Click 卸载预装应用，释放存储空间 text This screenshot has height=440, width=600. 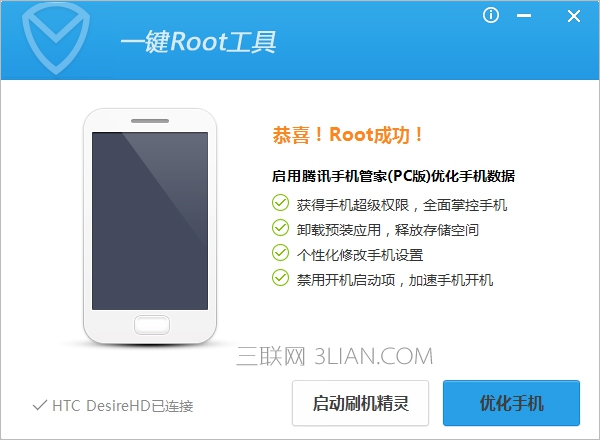click(x=388, y=230)
